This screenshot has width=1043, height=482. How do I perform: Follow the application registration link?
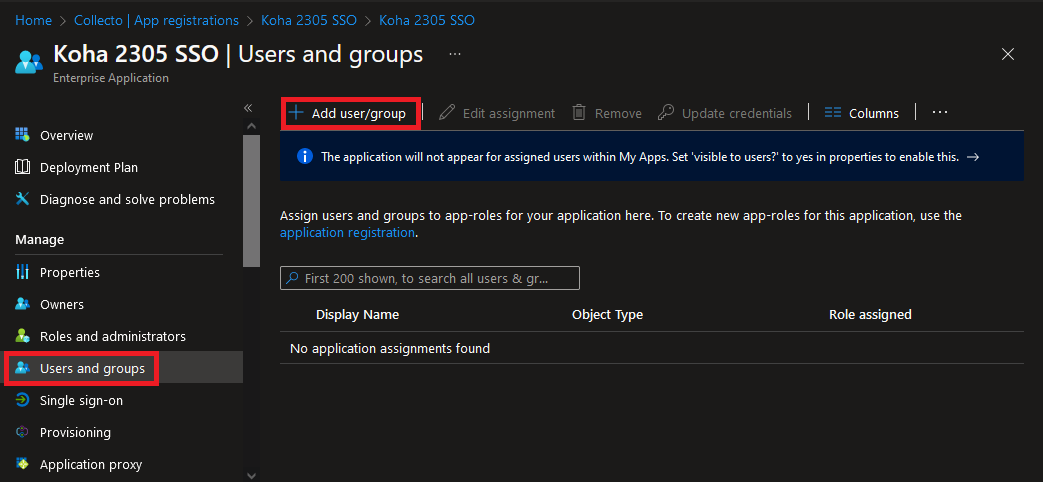click(x=347, y=233)
